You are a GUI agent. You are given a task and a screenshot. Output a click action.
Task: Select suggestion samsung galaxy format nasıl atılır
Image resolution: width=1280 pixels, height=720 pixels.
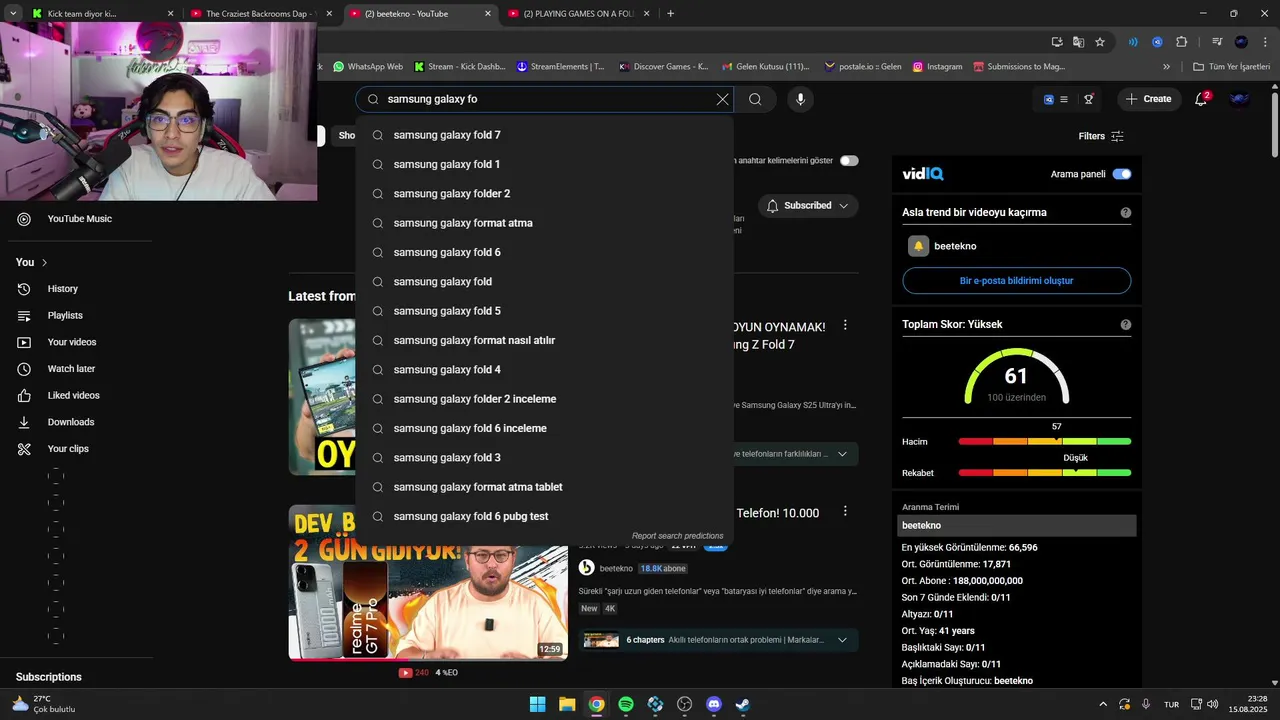coord(544,340)
